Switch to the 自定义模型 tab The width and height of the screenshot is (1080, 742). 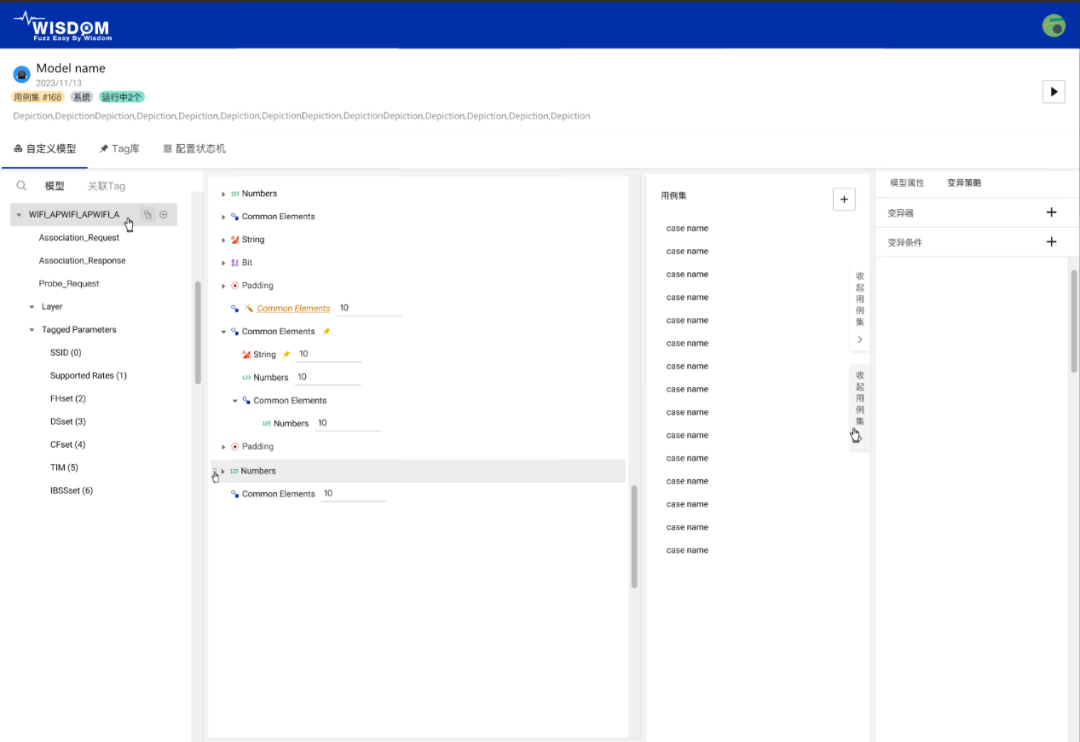(45, 148)
